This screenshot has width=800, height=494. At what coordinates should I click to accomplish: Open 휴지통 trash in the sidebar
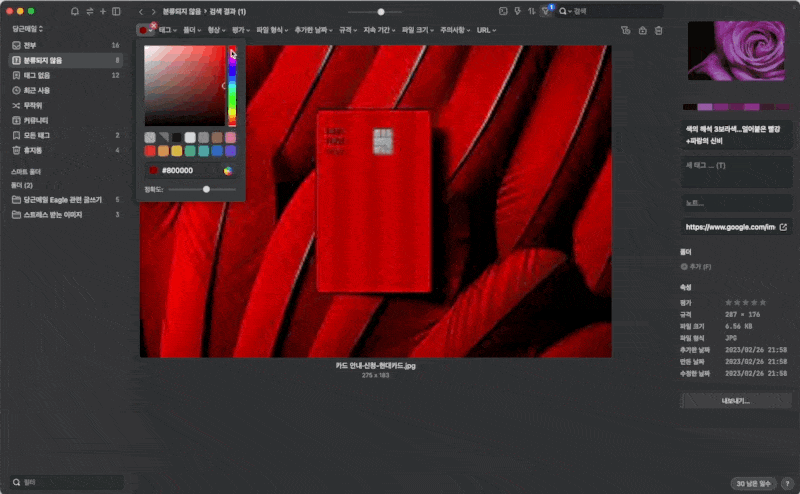(66, 151)
